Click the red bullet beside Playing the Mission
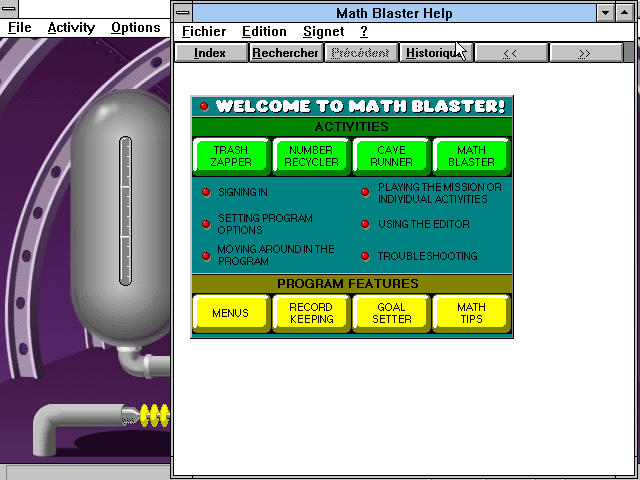The width and height of the screenshot is (640, 480). [x=365, y=192]
